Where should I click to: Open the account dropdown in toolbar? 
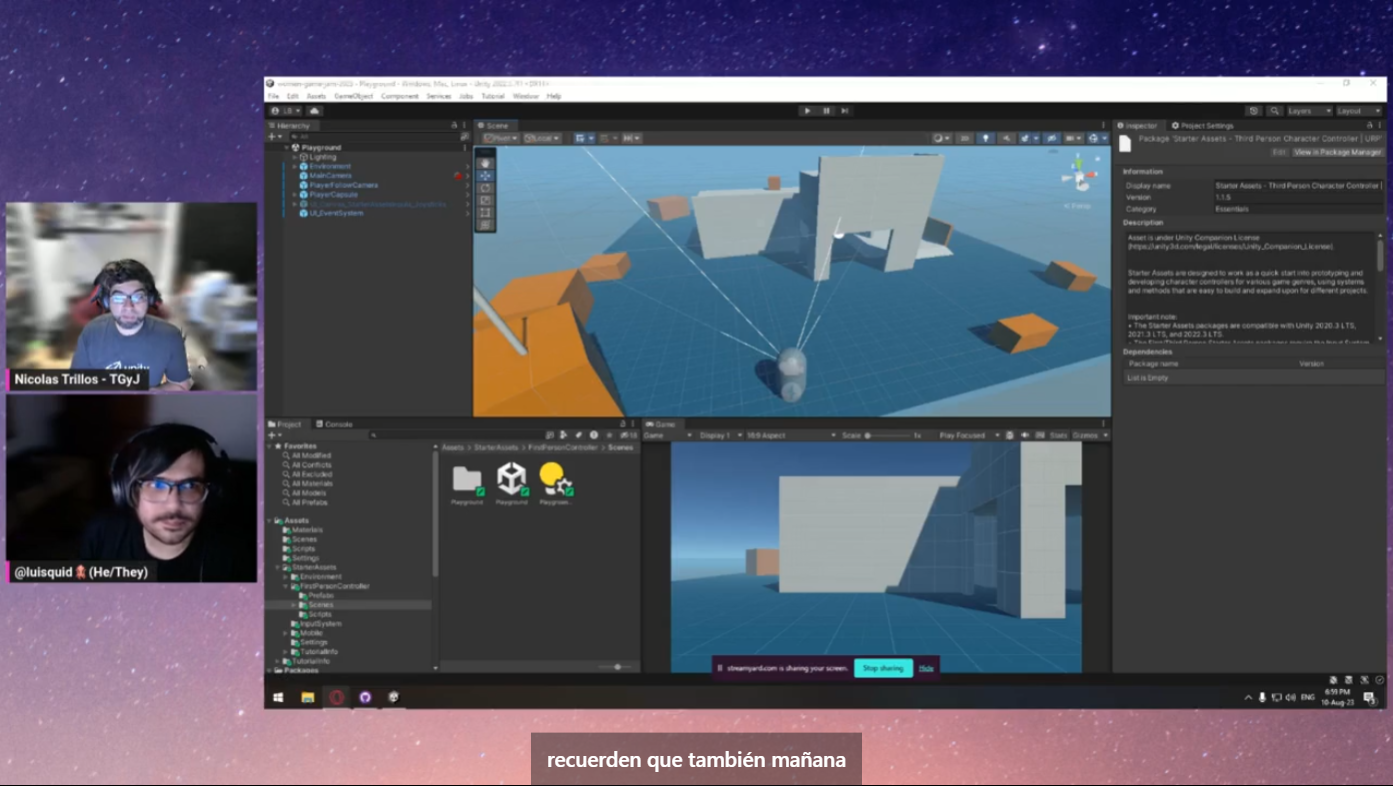285,111
